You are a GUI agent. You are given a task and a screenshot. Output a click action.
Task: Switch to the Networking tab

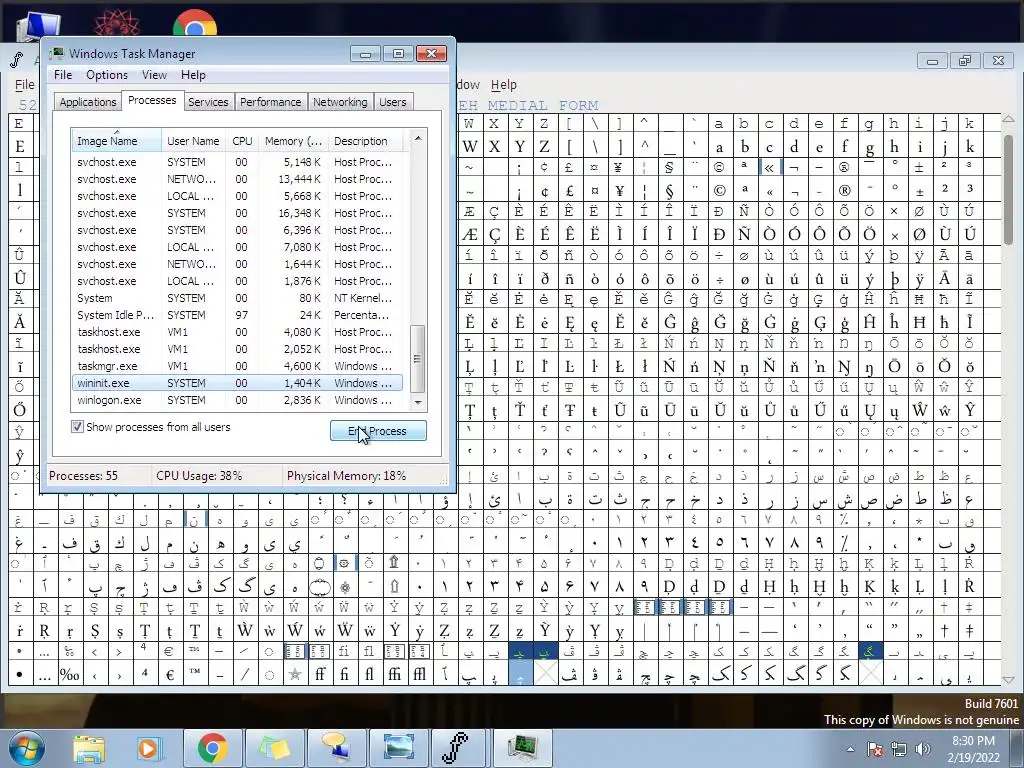pos(340,102)
